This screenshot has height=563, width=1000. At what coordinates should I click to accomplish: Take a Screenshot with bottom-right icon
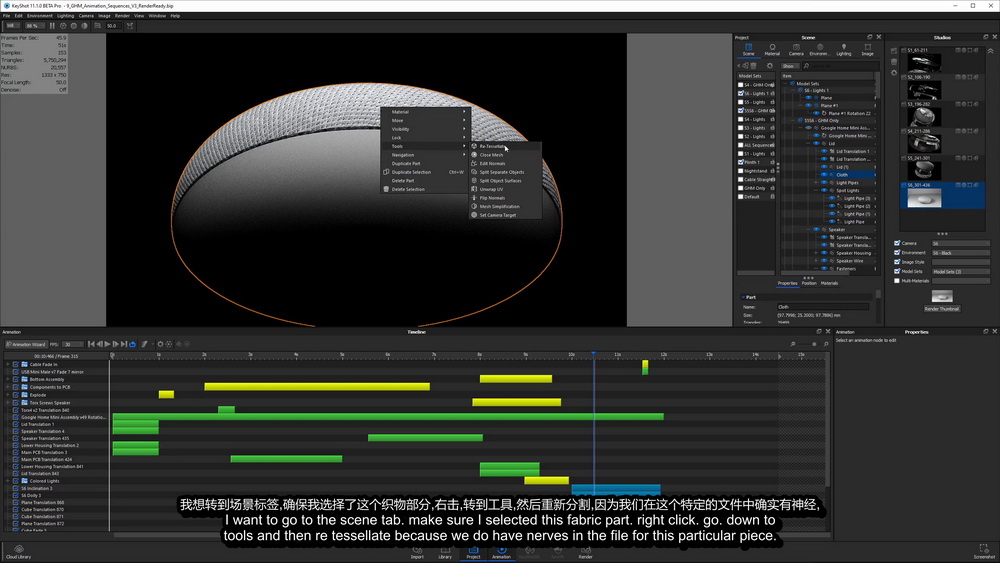(984, 552)
